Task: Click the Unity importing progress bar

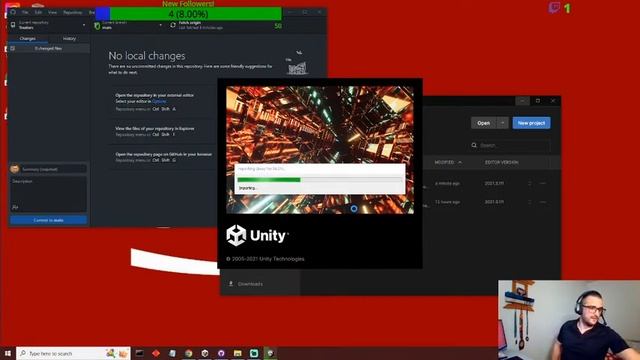Action: [320, 180]
